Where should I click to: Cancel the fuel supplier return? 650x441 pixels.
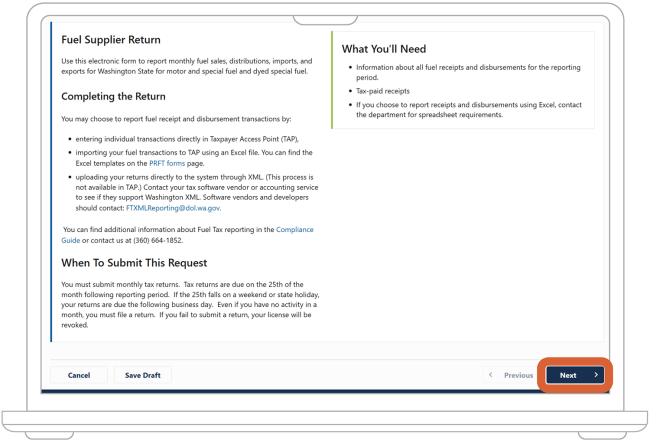(79, 375)
